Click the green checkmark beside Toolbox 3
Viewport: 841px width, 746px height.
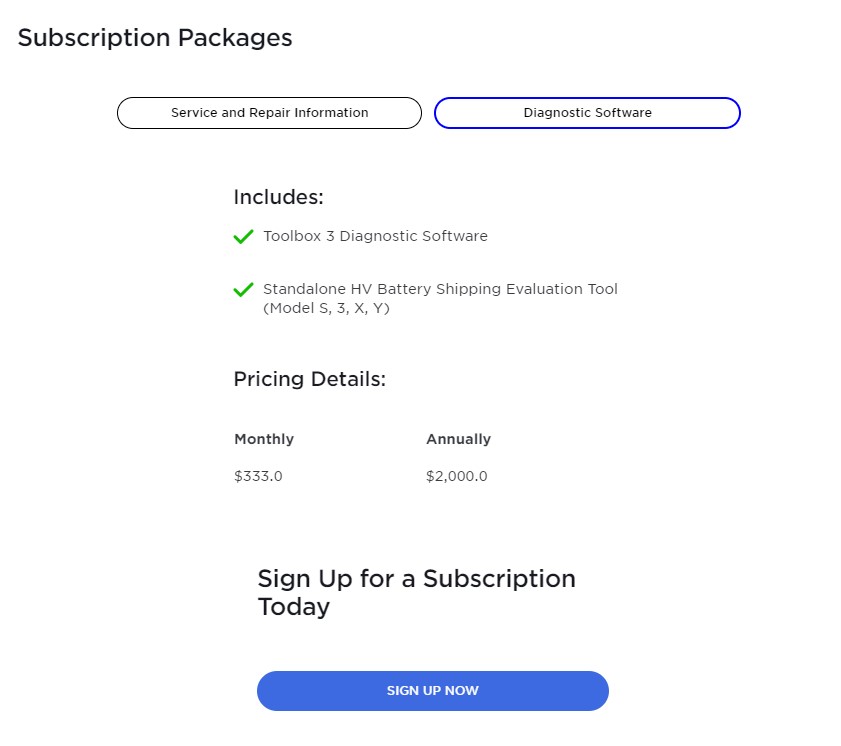click(x=243, y=237)
